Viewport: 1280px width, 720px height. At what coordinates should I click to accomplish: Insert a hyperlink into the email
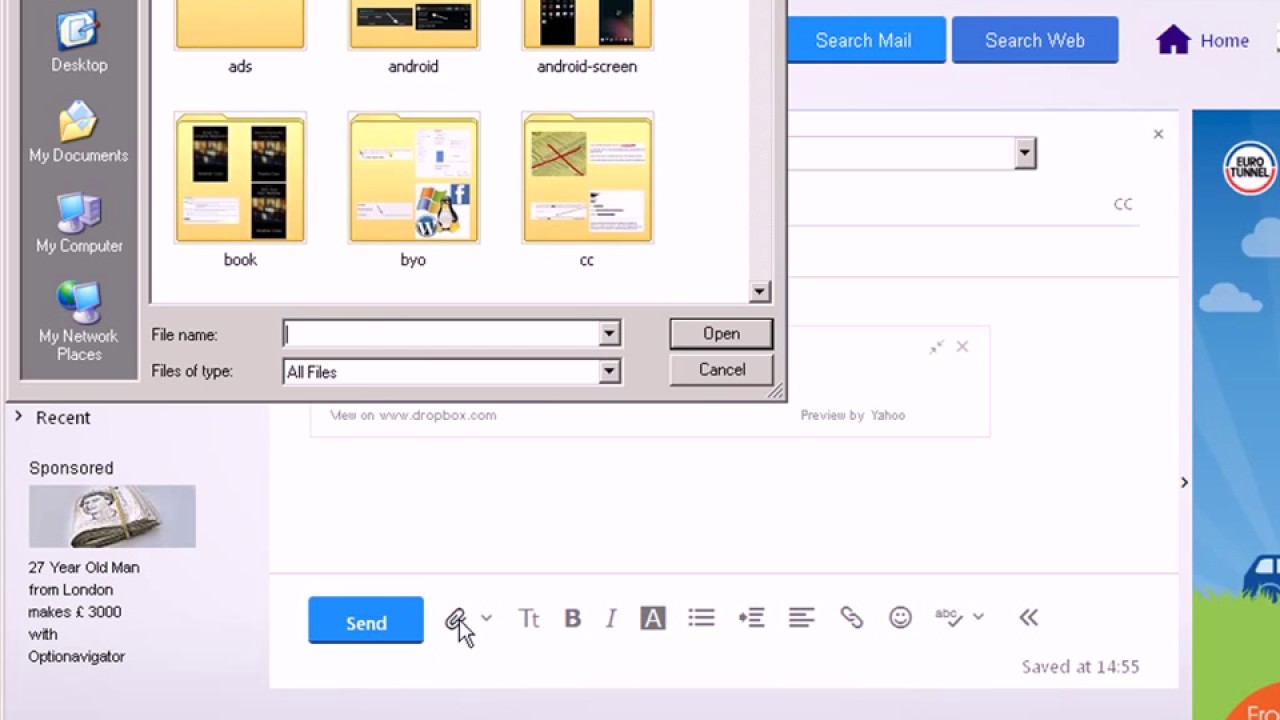click(x=851, y=618)
